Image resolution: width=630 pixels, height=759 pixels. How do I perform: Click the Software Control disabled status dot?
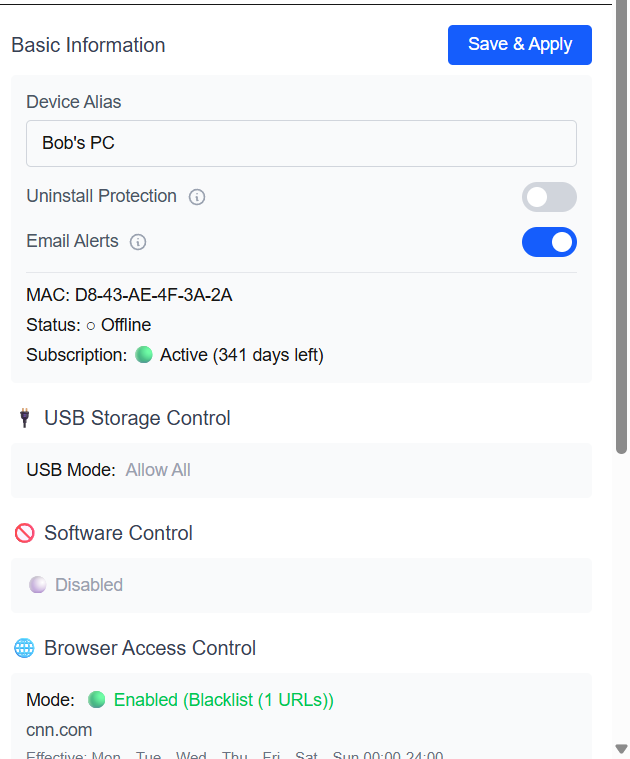(38, 585)
